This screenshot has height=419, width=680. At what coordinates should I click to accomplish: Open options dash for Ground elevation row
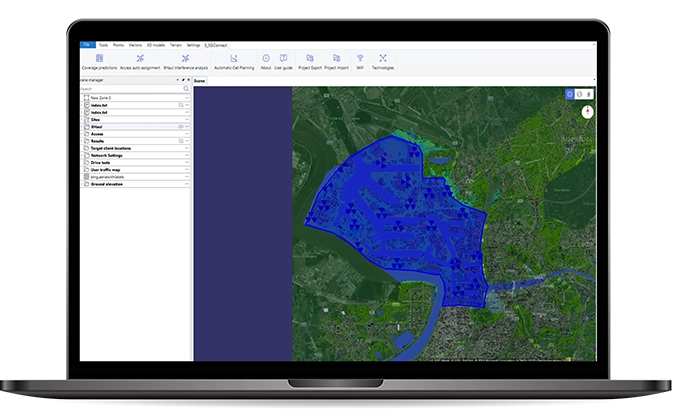click(187, 184)
